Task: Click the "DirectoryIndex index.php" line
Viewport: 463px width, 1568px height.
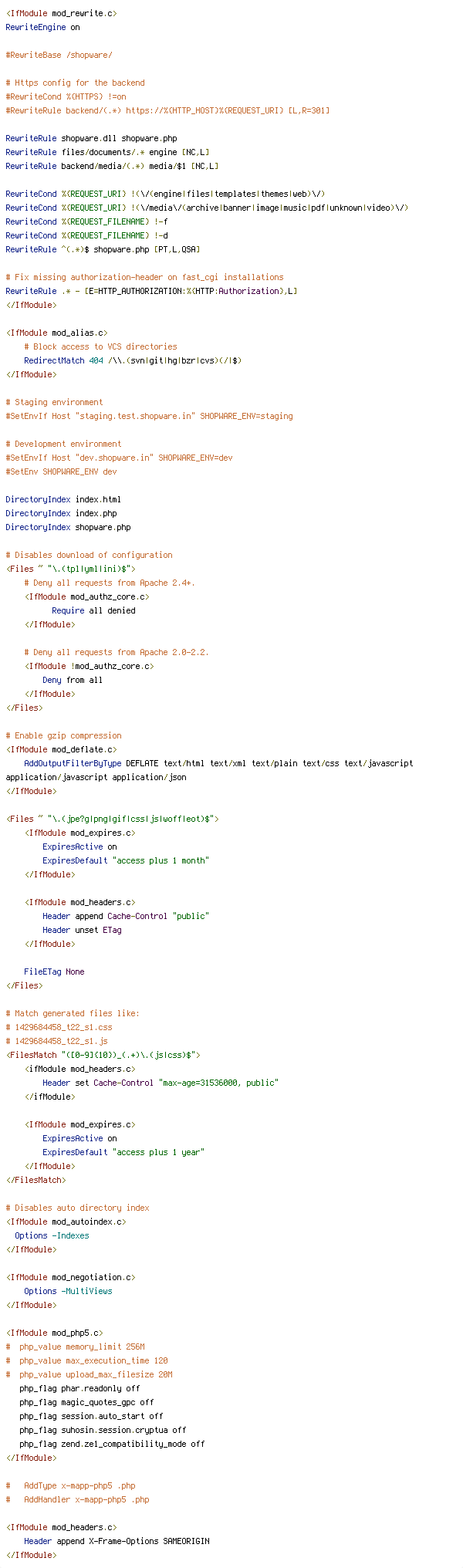Action: [61, 513]
